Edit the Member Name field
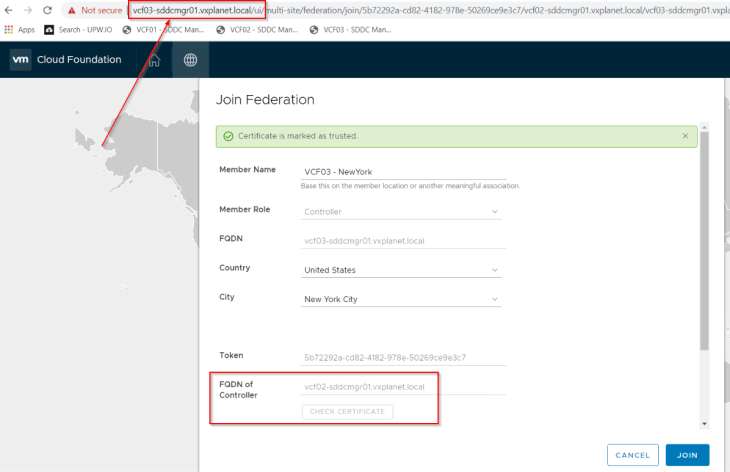The width and height of the screenshot is (730, 472). pyautogui.click(x=403, y=172)
